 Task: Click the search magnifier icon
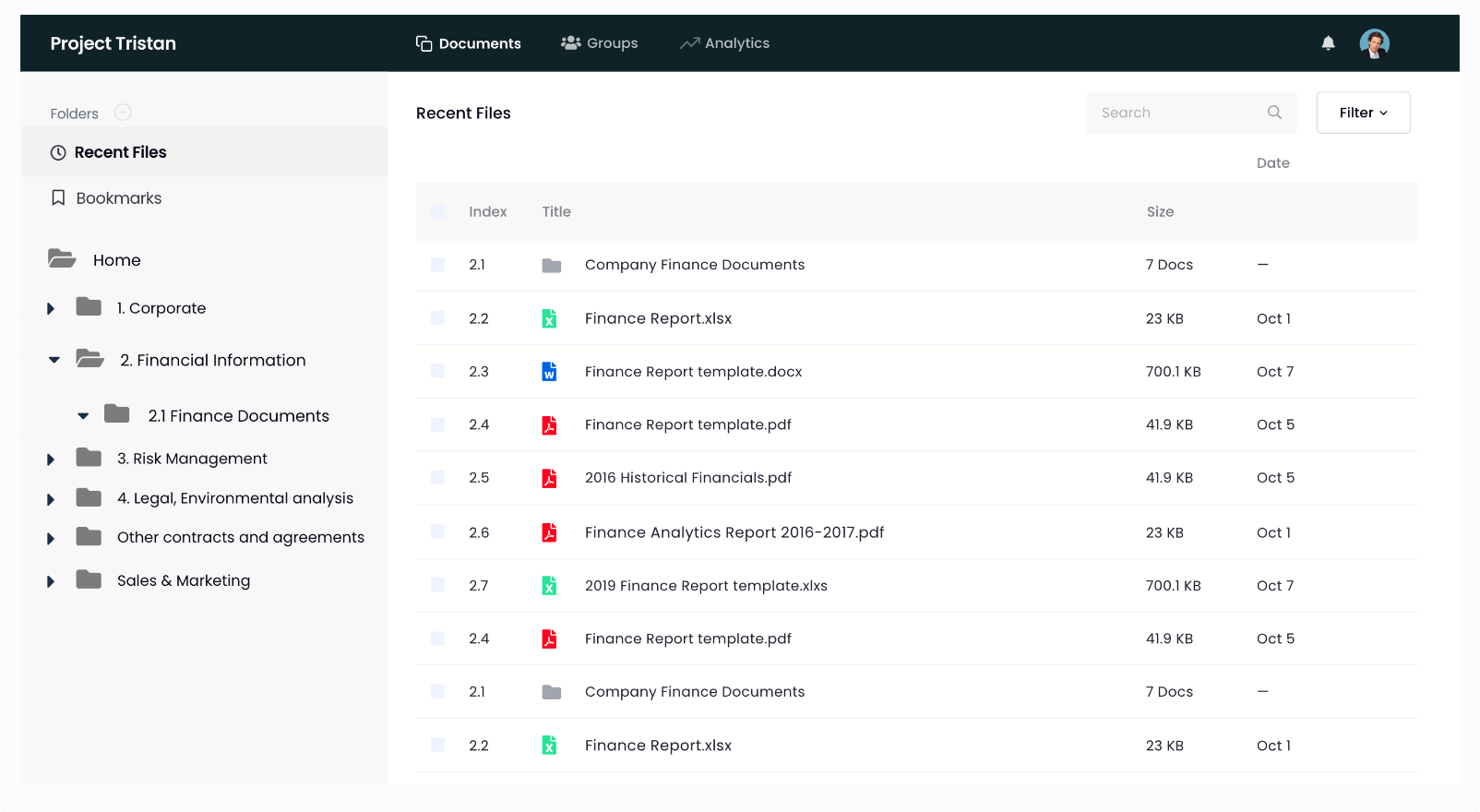[1274, 113]
